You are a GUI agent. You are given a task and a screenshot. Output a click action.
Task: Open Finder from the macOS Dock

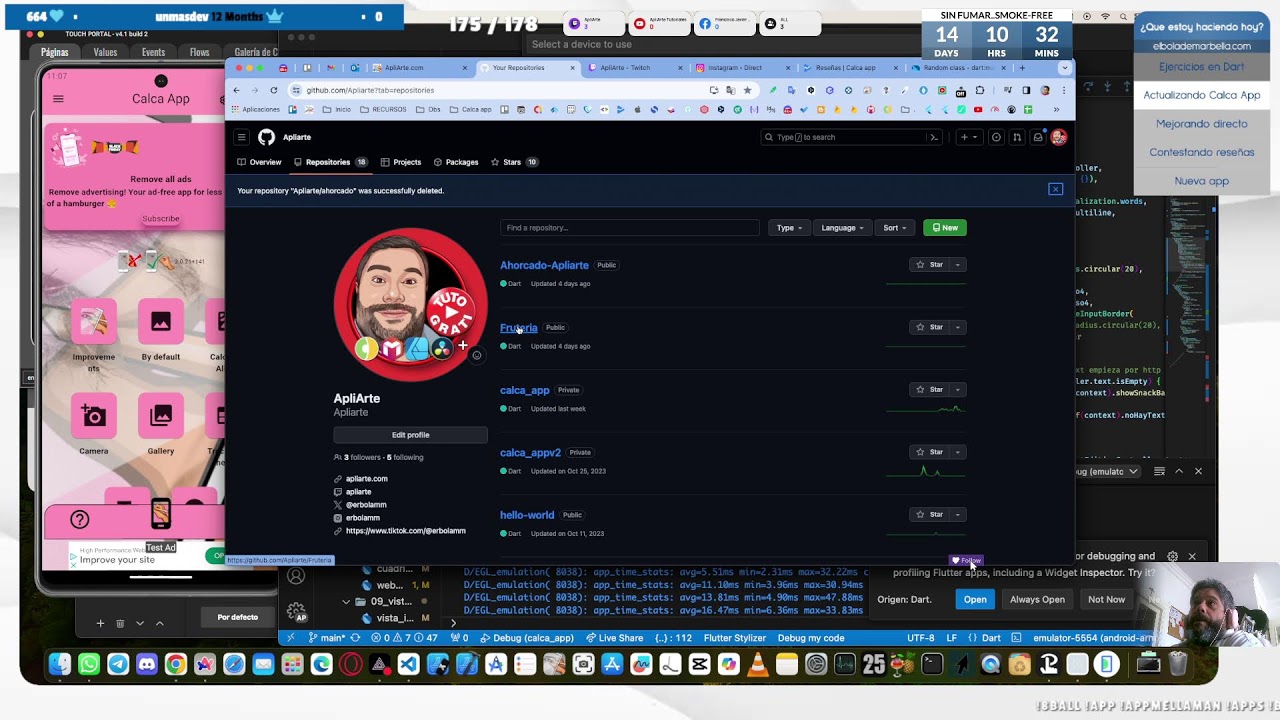click(x=60, y=664)
